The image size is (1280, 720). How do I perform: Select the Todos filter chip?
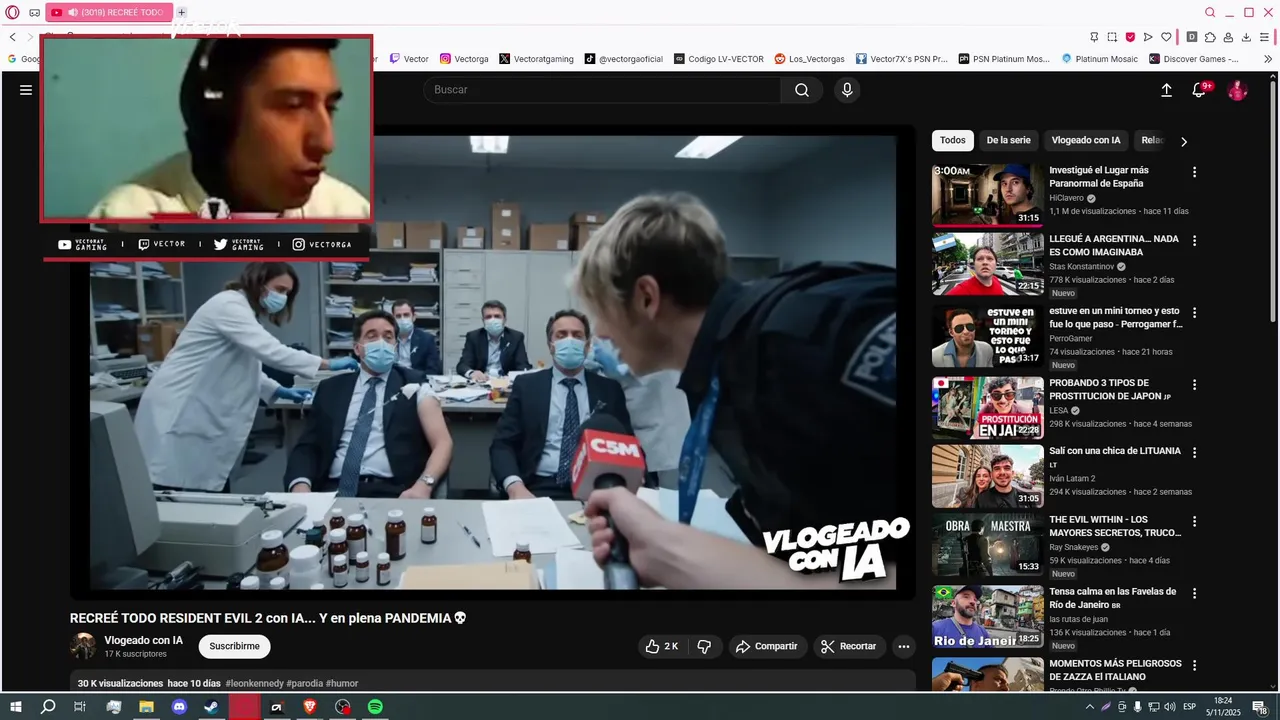point(953,141)
